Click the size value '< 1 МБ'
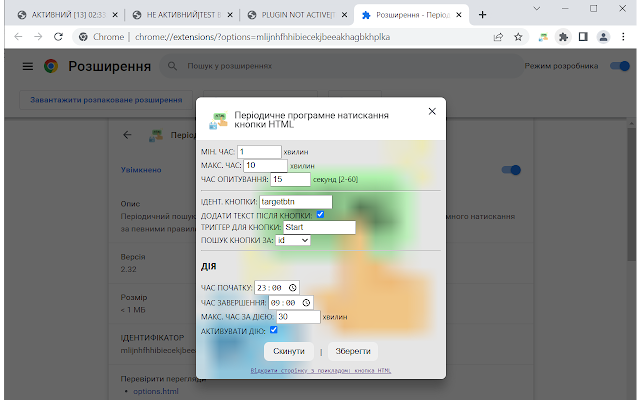The image size is (640, 400). coord(133,310)
